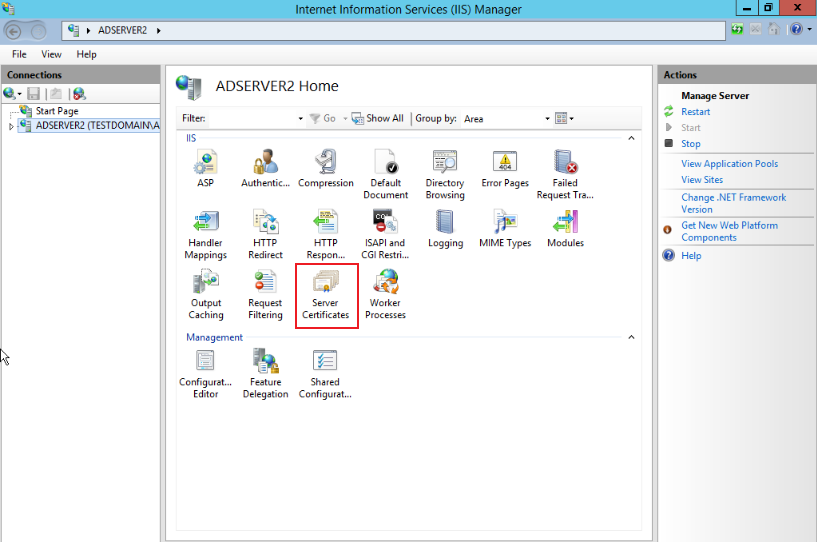Click the Restart action link
817x542 pixels.
696,112
